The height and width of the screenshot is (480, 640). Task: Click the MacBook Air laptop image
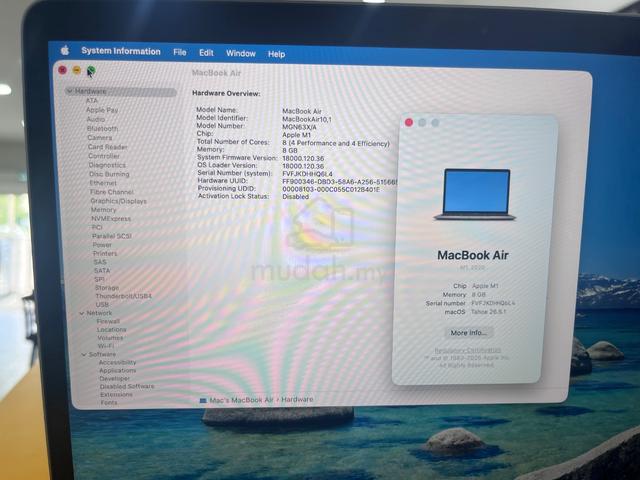pyautogui.click(x=475, y=195)
